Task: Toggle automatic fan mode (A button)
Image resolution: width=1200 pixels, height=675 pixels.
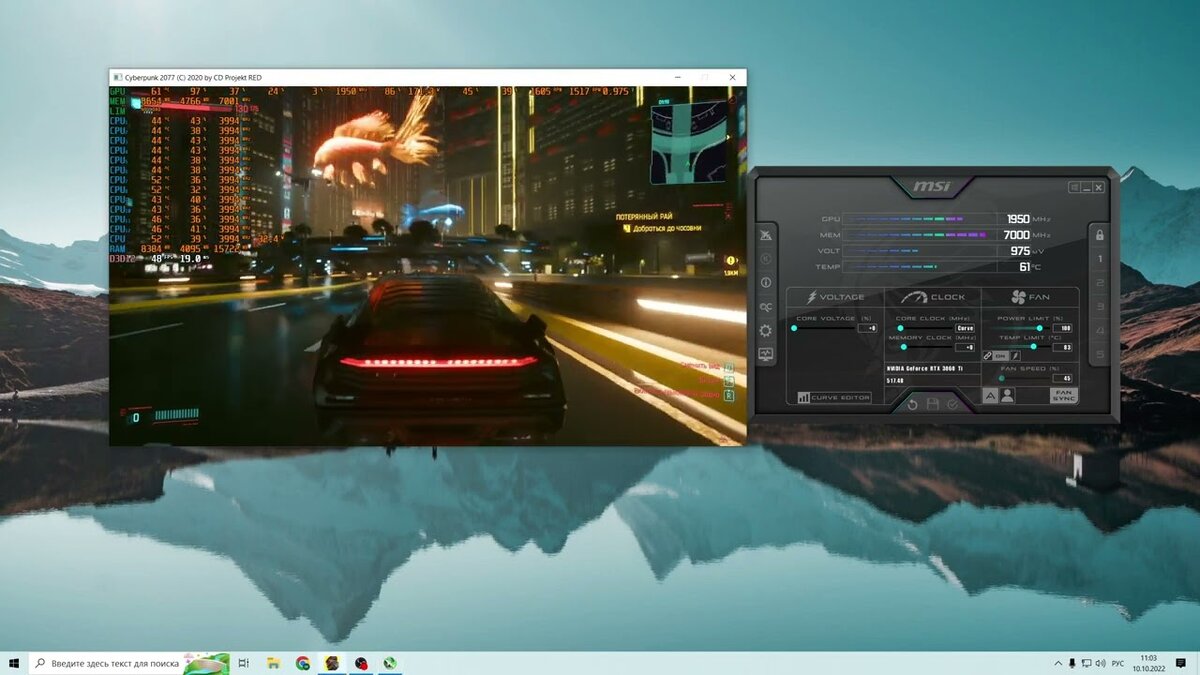Action: [x=990, y=395]
